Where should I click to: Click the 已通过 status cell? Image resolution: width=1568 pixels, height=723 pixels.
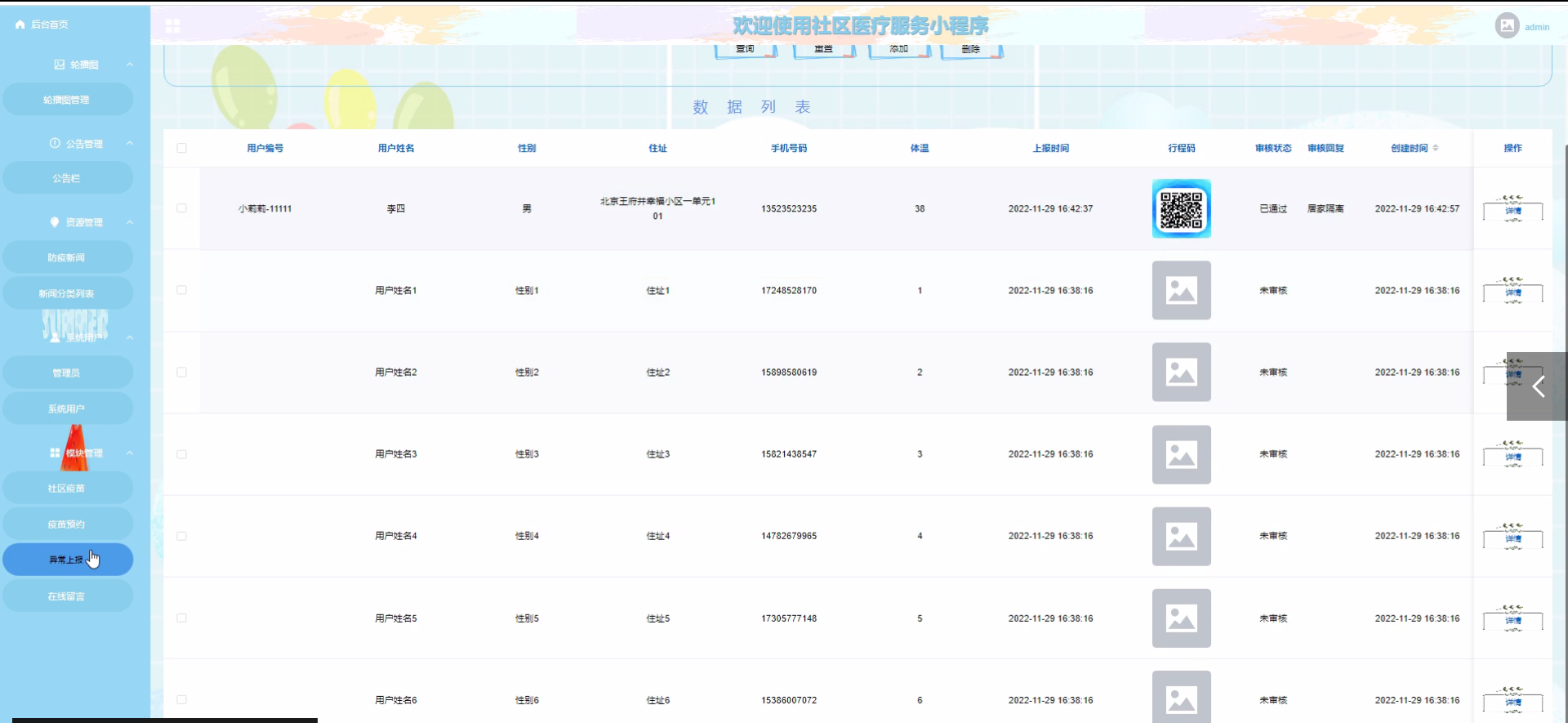point(1273,208)
